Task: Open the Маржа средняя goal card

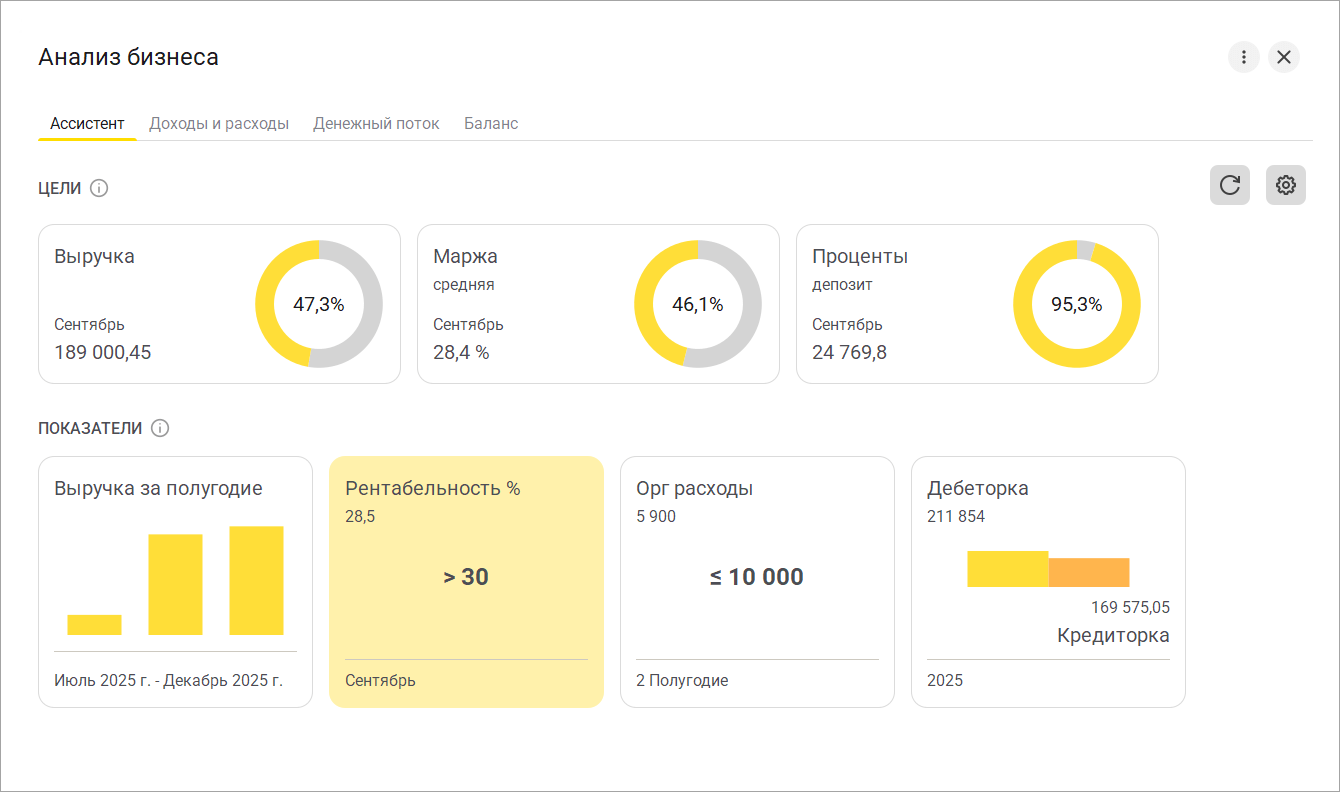Action: coord(520,304)
